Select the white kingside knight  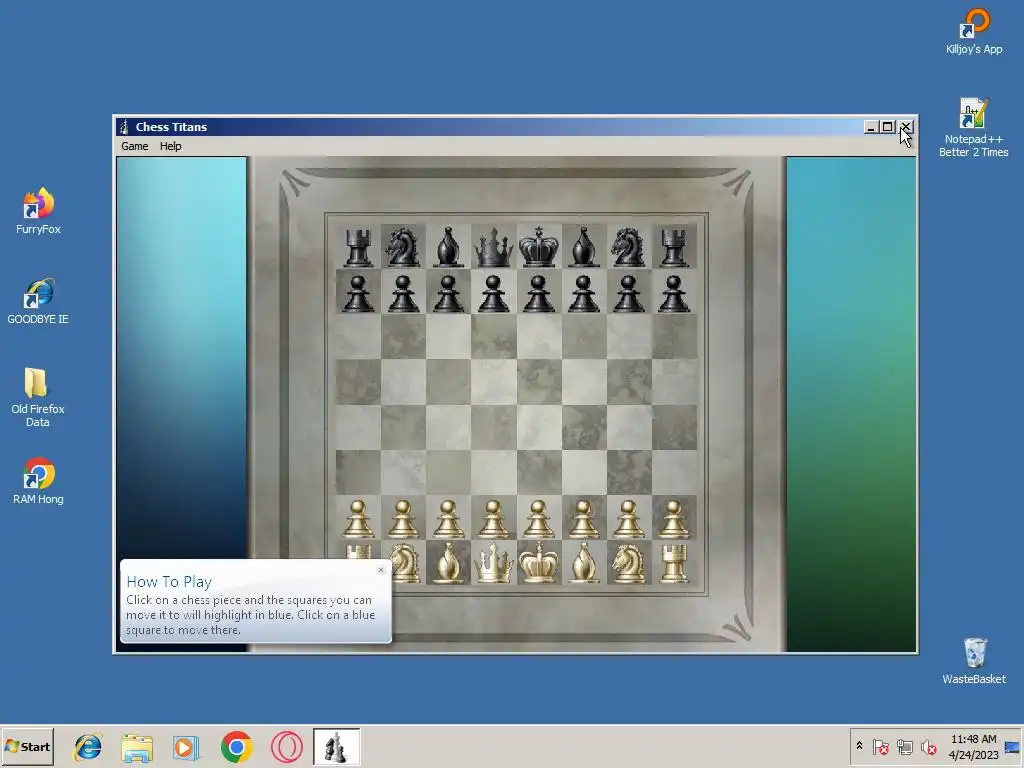click(x=628, y=562)
